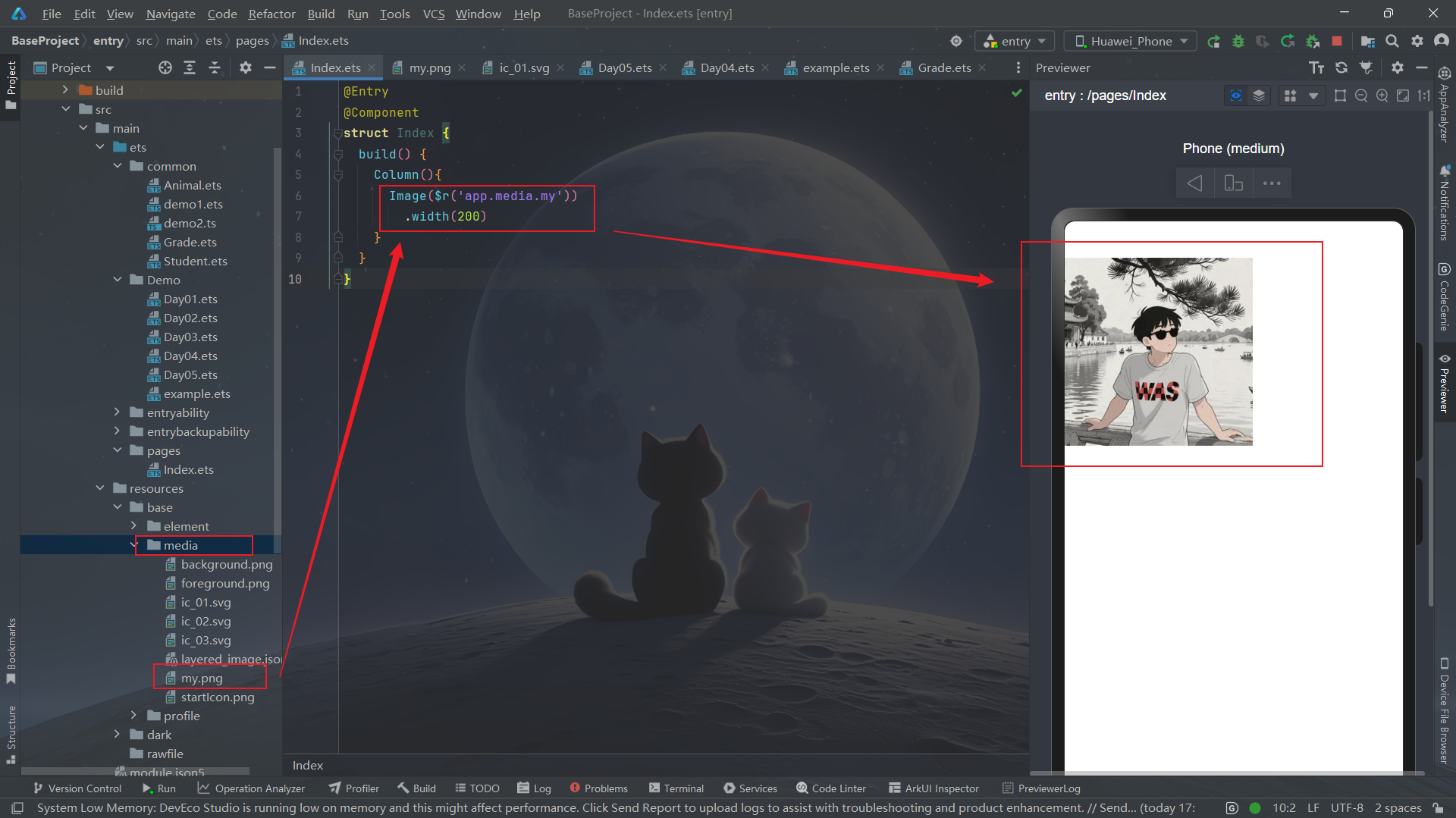Click the font size Tt icon in Previewer
Screen dimensions: 1456x818
(x=1316, y=67)
